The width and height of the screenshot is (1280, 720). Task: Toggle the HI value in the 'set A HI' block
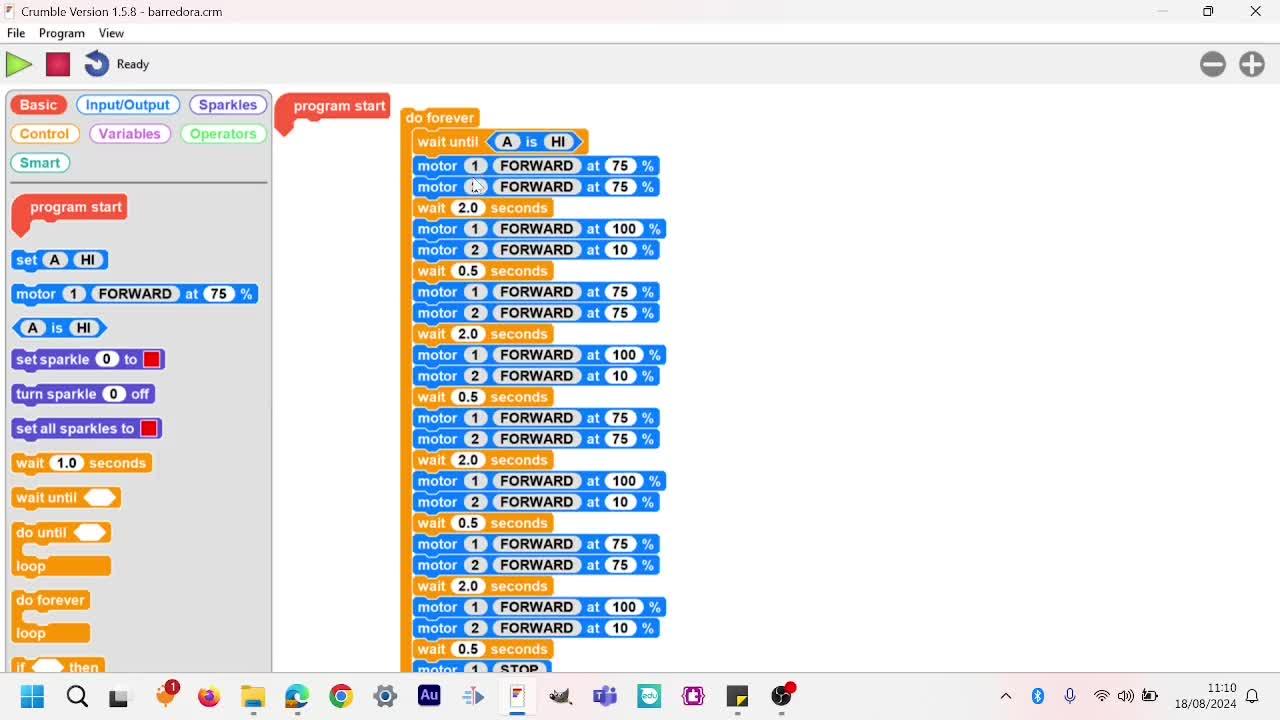(88, 260)
